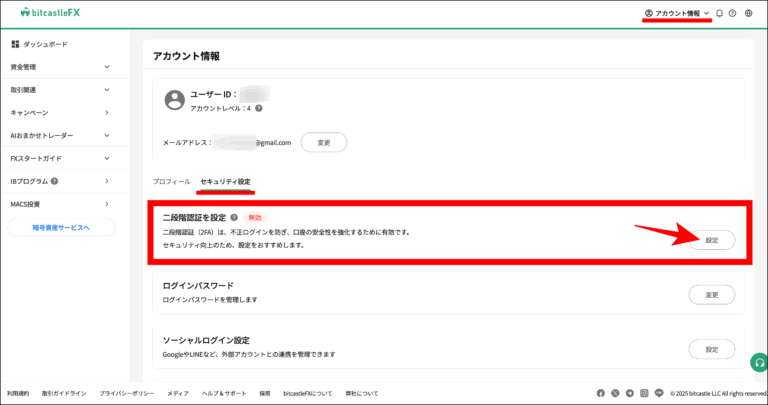This screenshot has height=405, width=768.
Task: Switch to the プロフィール tab
Action: (171, 182)
